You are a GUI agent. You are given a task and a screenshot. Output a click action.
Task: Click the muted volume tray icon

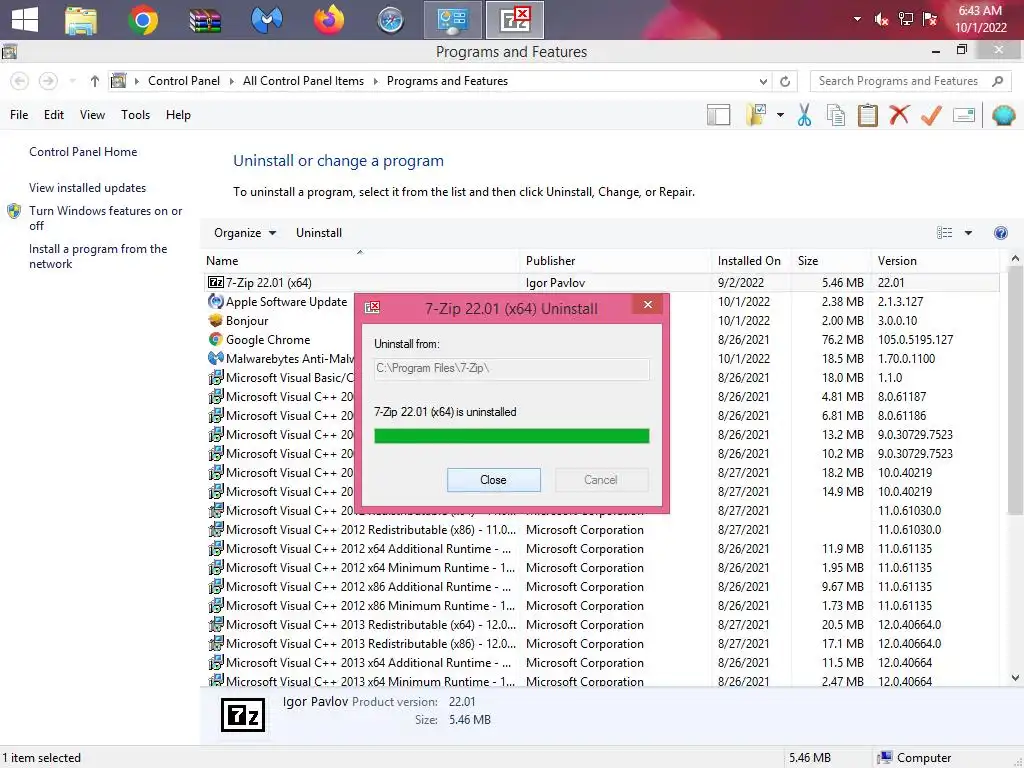point(881,20)
